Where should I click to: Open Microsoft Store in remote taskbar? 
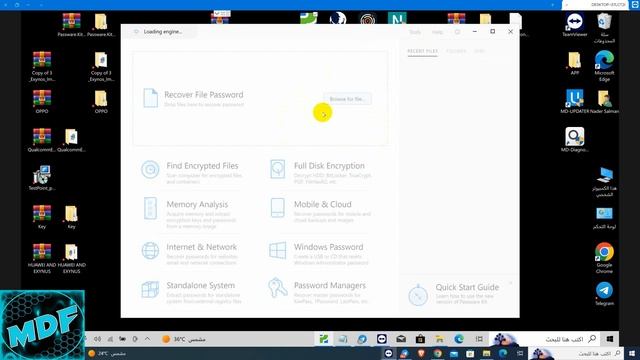[x=420, y=339]
